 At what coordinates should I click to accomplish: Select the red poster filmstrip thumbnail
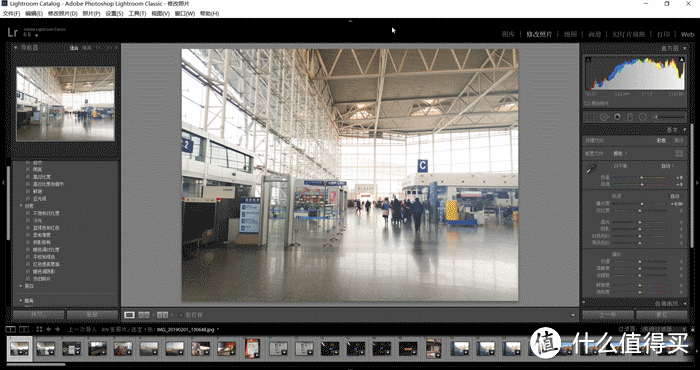[252, 349]
